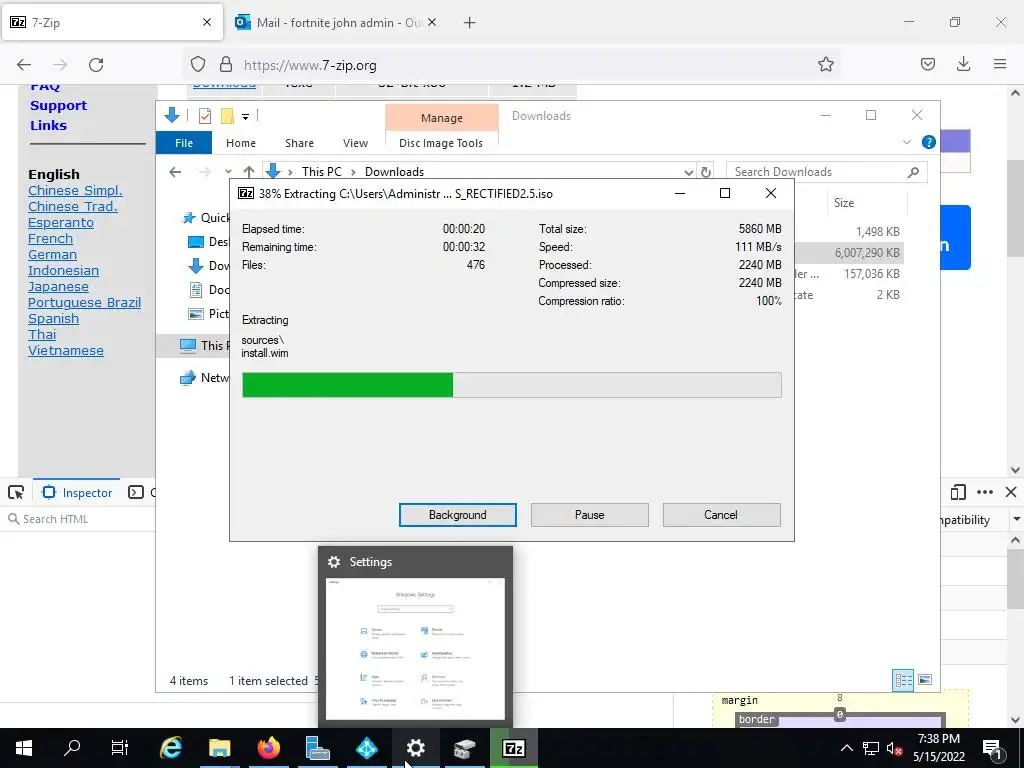The image size is (1024, 768).
Task: Cancel the 7-Zip extraction
Action: (721, 515)
